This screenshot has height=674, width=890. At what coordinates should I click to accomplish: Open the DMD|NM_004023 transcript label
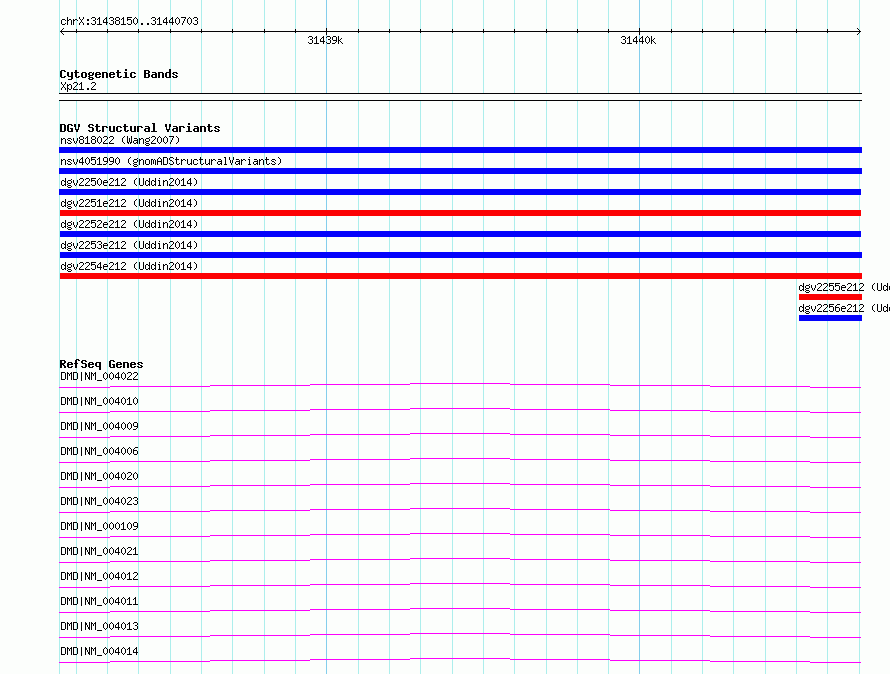coord(99,501)
